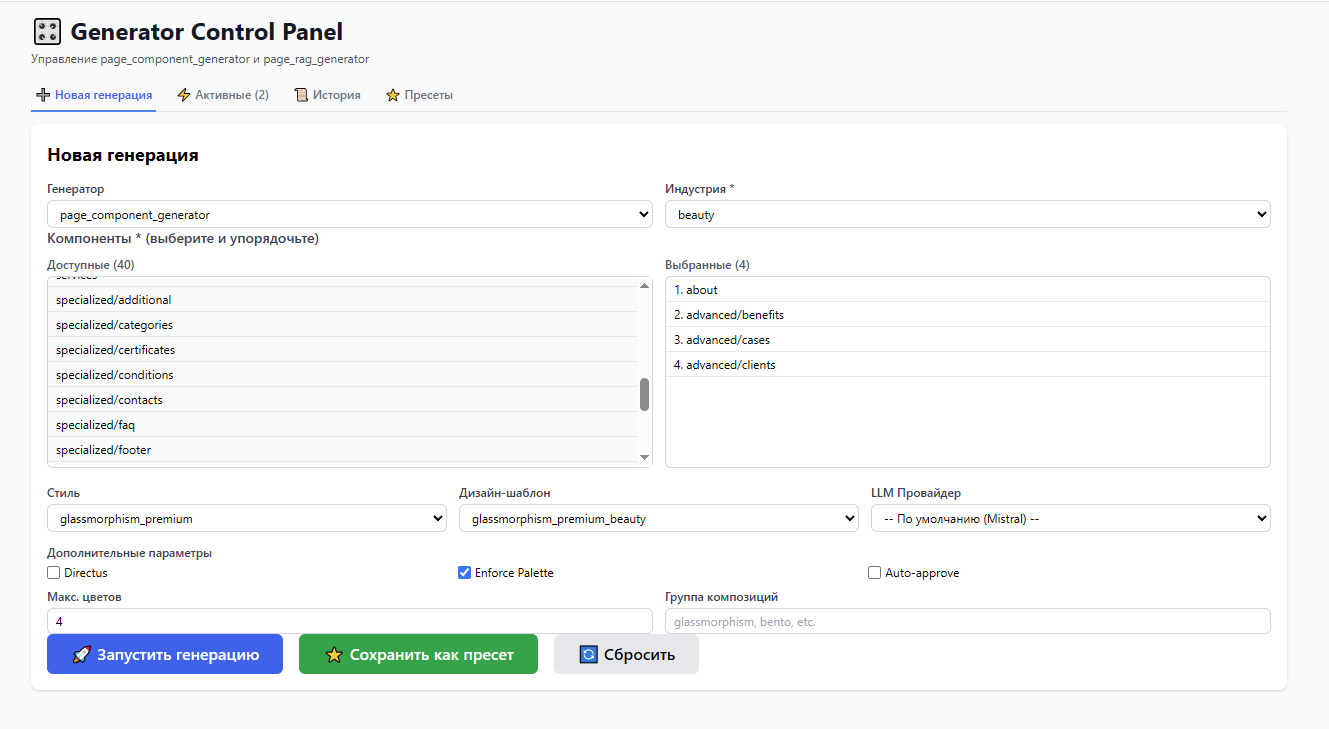Image resolution: width=1329 pixels, height=729 pixels.
Task: Select specialized/additional in available list
Action: coord(343,299)
